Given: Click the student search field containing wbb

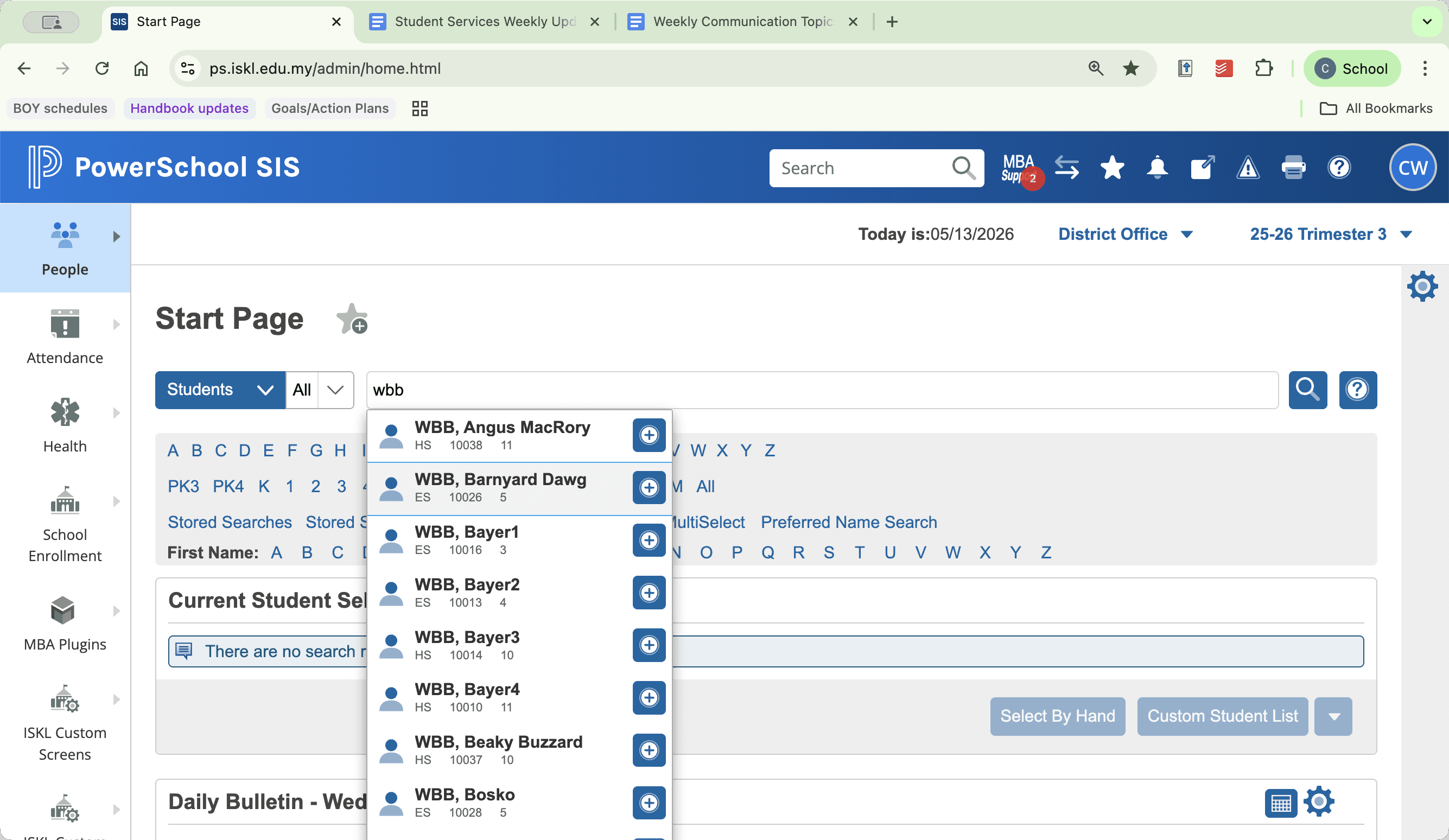Looking at the screenshot, I should coord(822,390).
